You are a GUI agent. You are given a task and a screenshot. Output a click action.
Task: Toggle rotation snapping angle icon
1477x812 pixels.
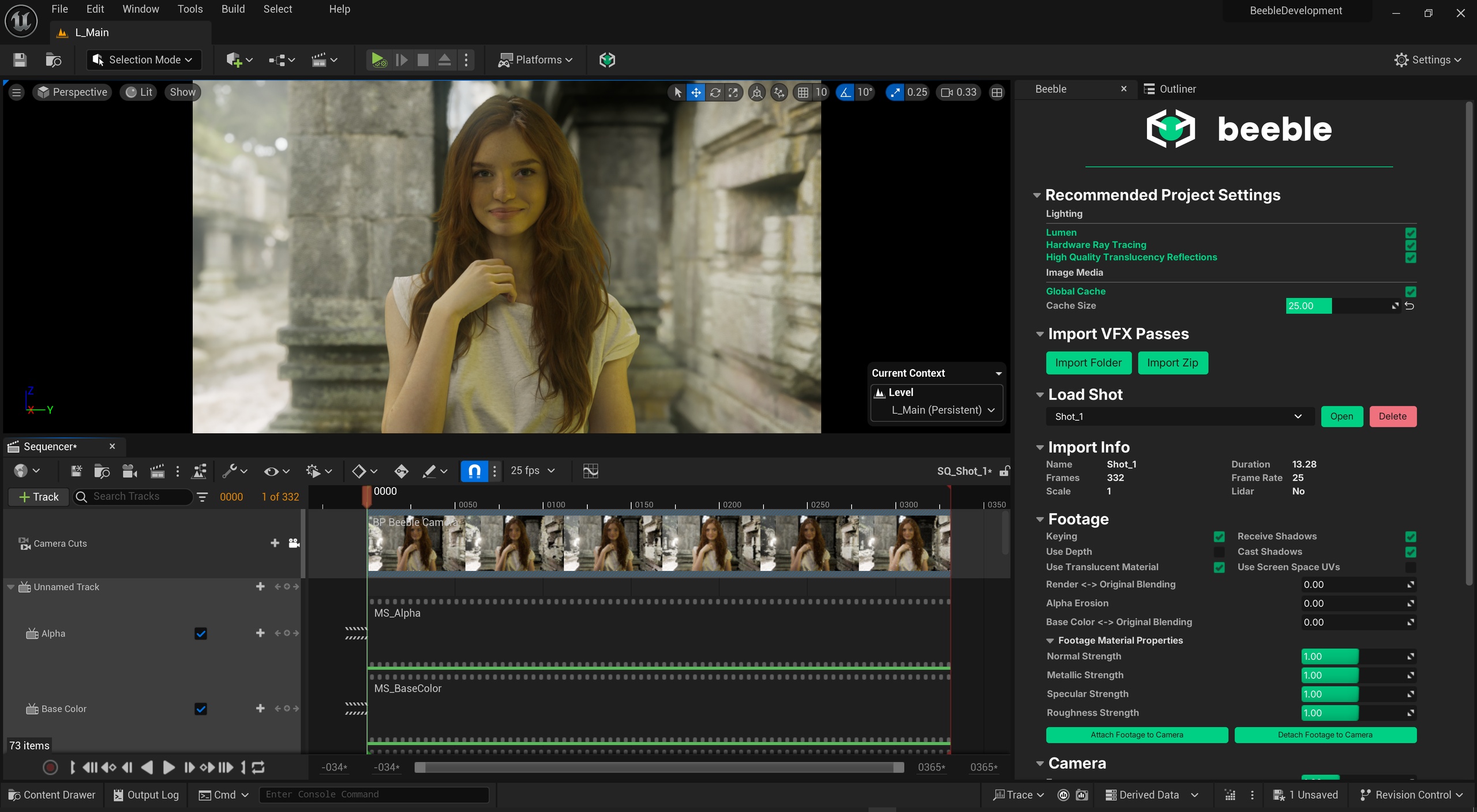845,92
